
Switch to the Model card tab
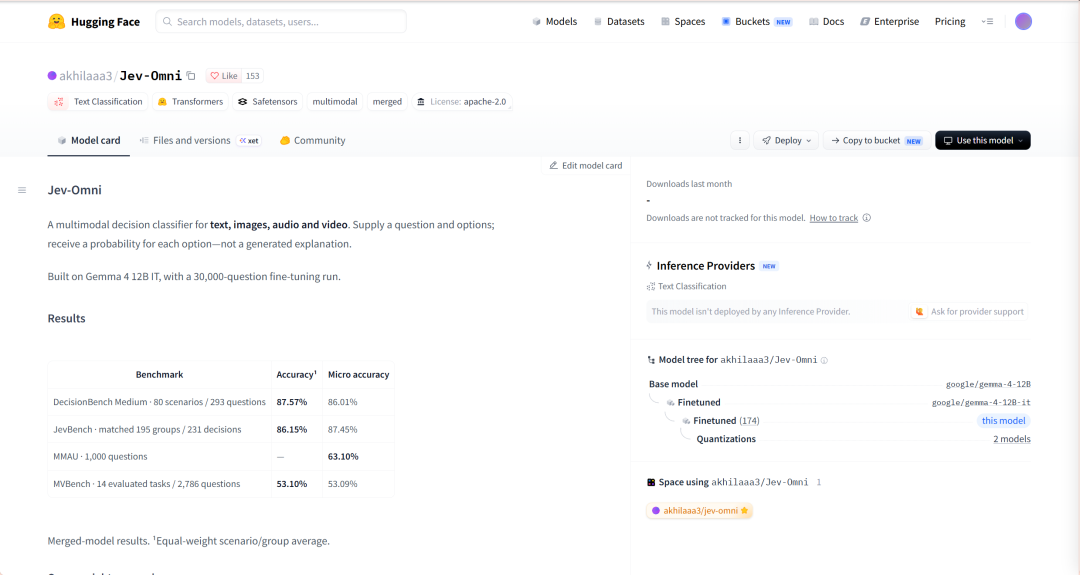tap(89, 140)
